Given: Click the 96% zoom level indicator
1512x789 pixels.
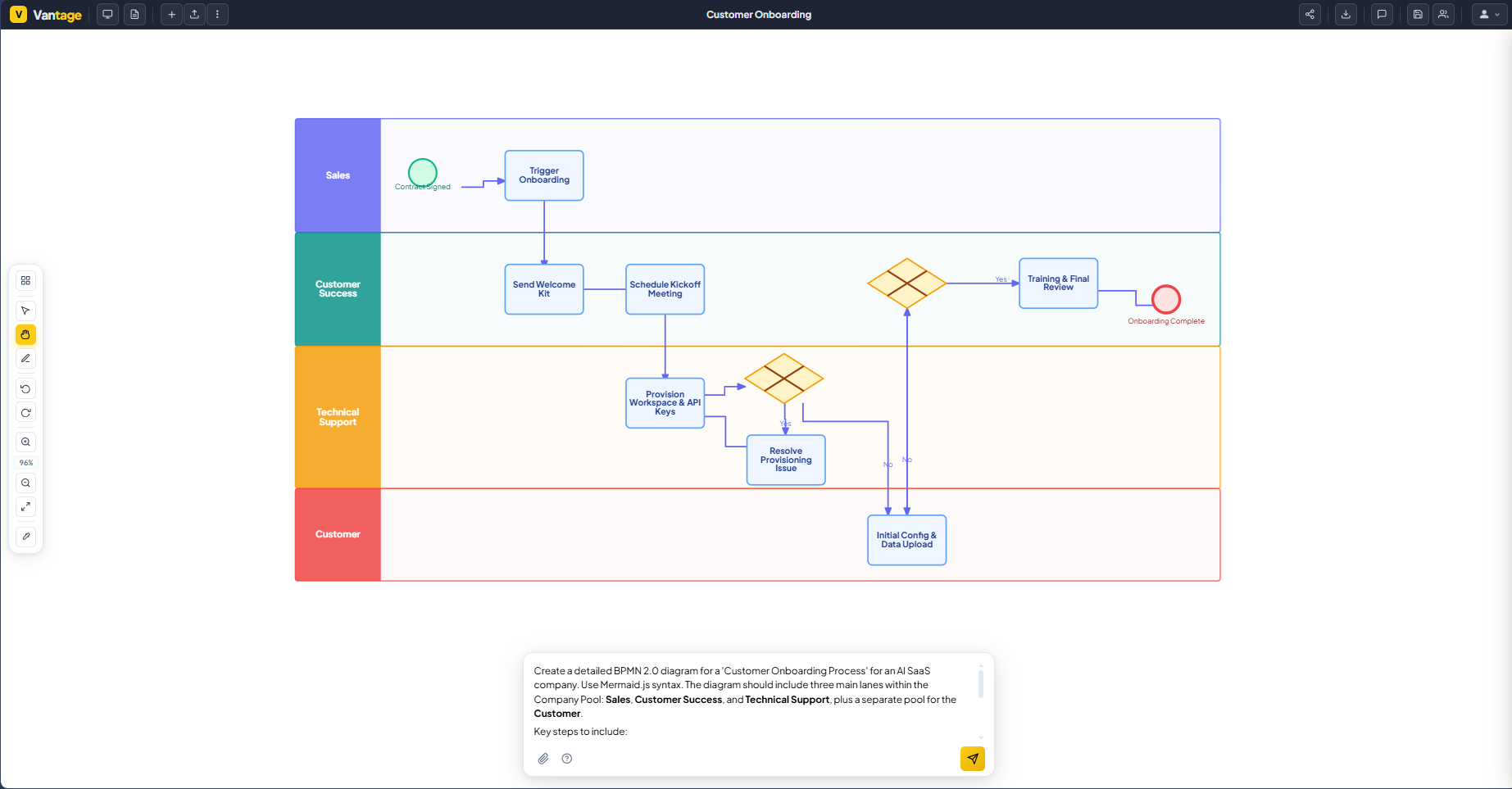Looking at the screenshot, I should click(x=25, y=463).
